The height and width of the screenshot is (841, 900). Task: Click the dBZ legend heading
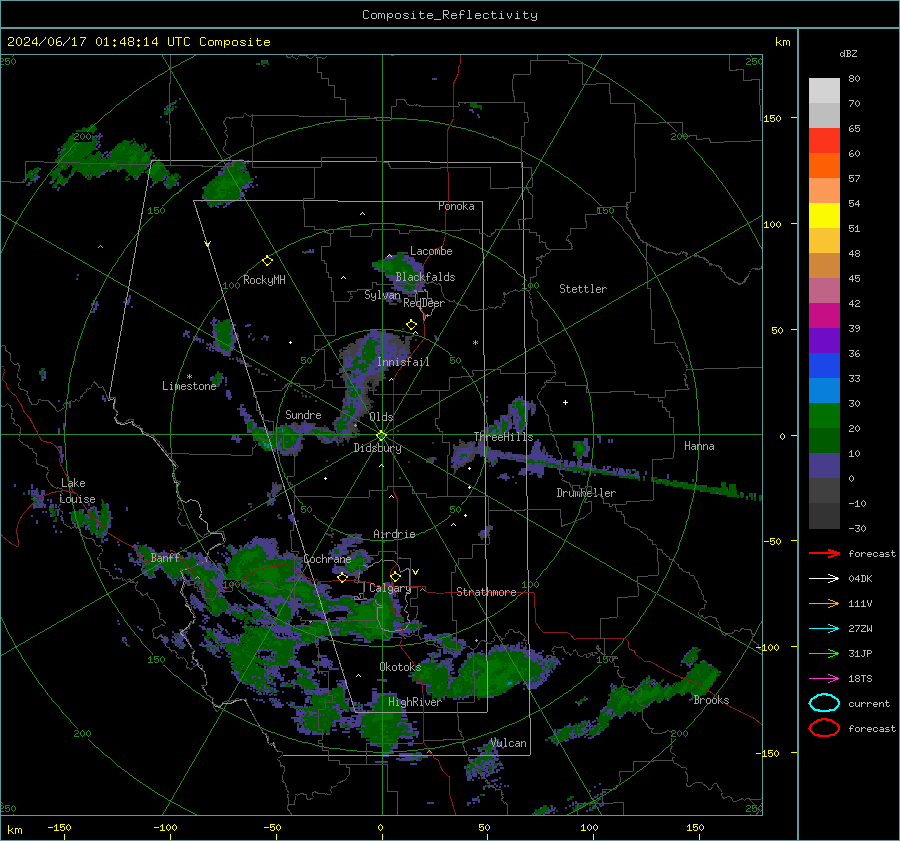pyautogui.click(x=848, y=54)
